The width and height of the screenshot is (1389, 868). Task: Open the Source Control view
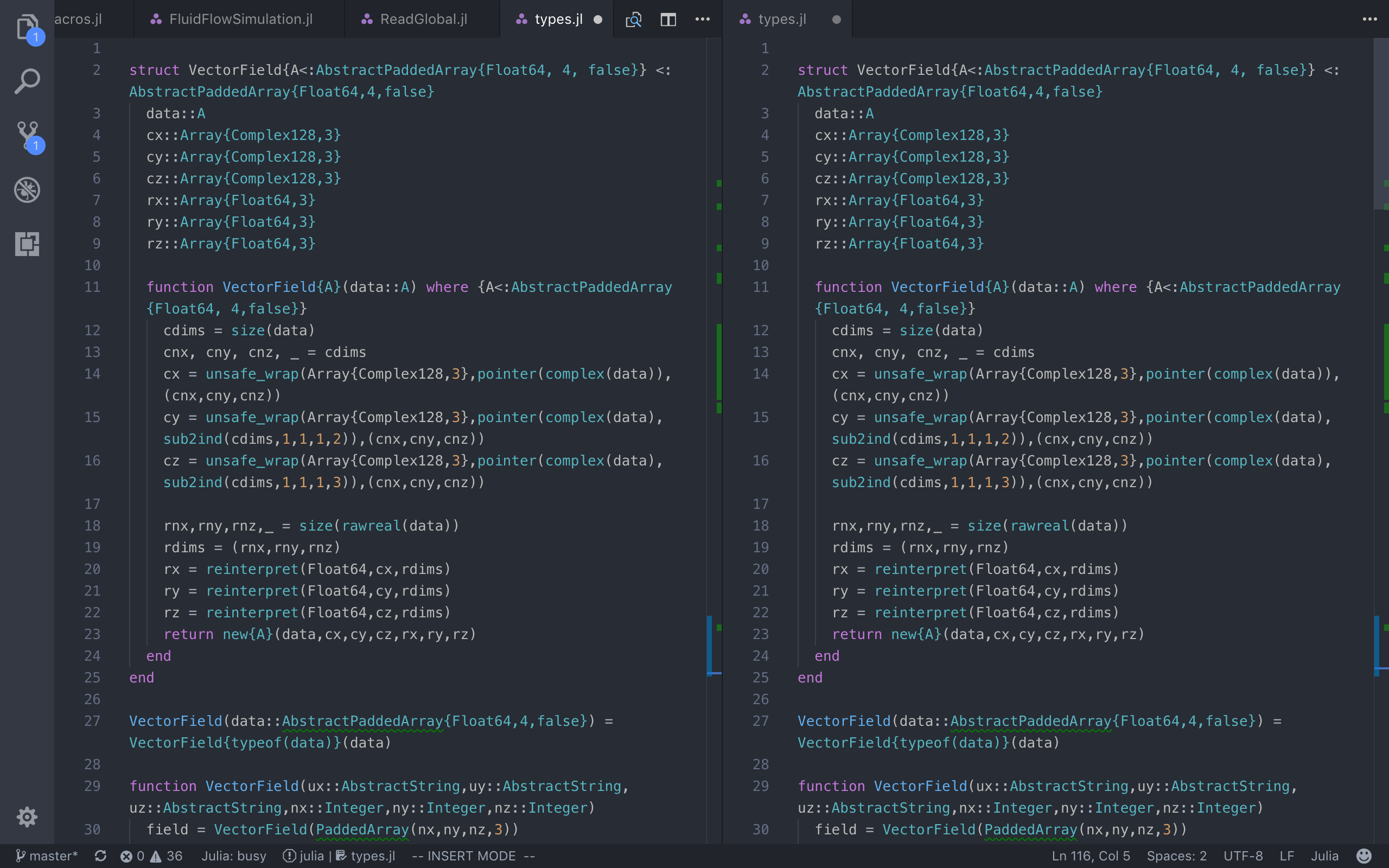click(27, 136)
